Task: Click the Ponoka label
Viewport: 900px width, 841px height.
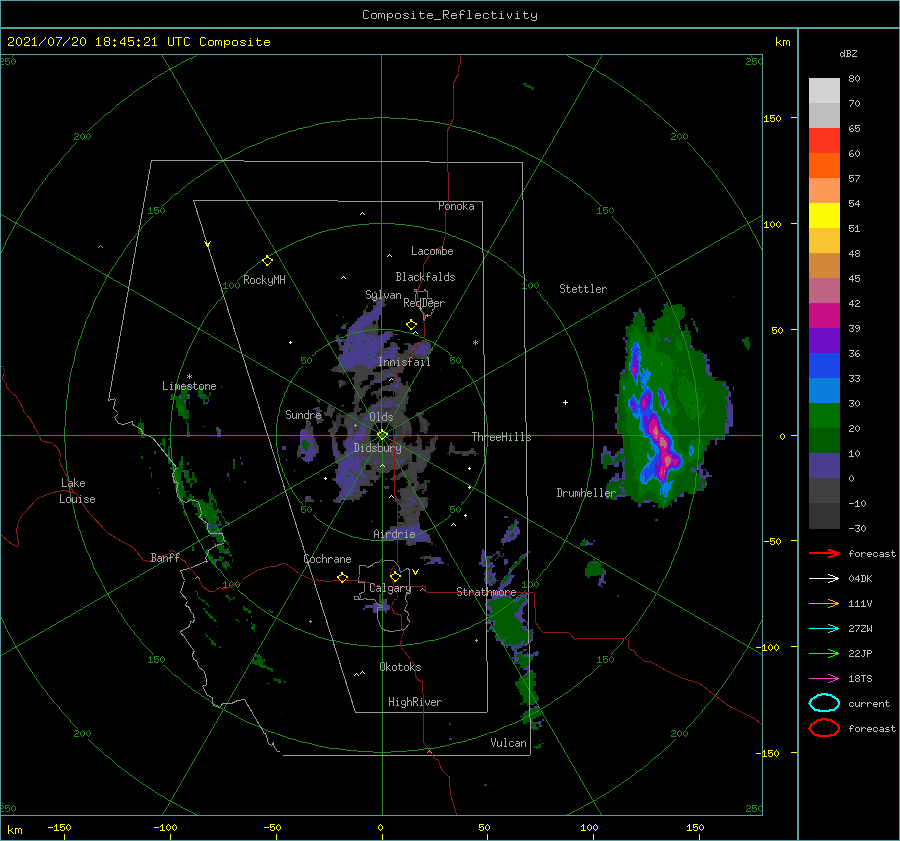Action: [x=456, y=206]
